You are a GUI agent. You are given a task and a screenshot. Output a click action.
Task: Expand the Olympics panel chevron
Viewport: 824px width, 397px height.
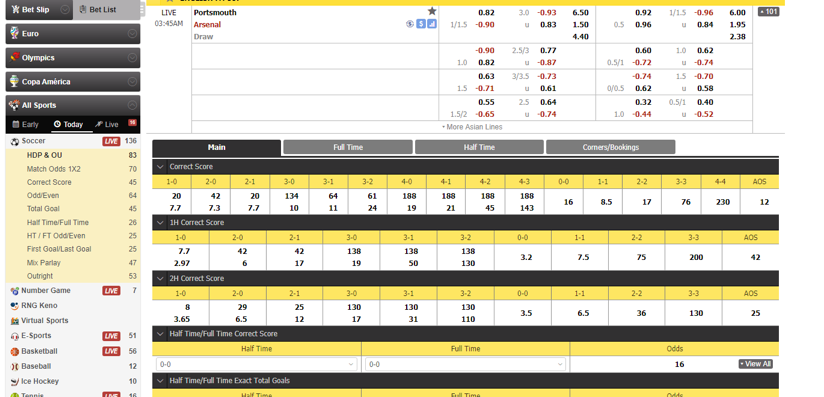coord(132,58)
